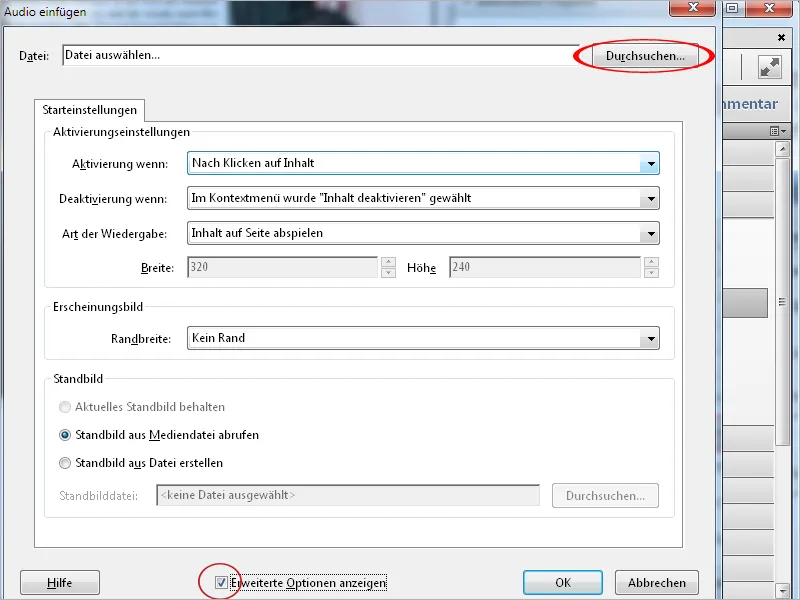Select Aktuelles Standbild behalten radio button
Screen dimensions: 800x600
(65, 407)
